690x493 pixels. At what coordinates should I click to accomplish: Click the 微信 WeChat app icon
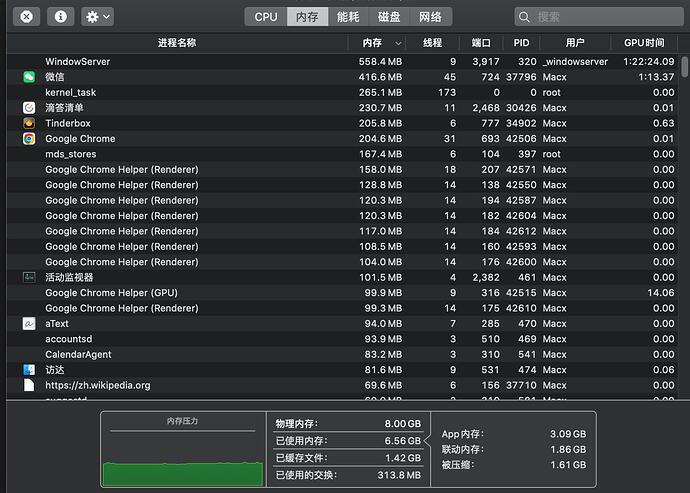29,77
